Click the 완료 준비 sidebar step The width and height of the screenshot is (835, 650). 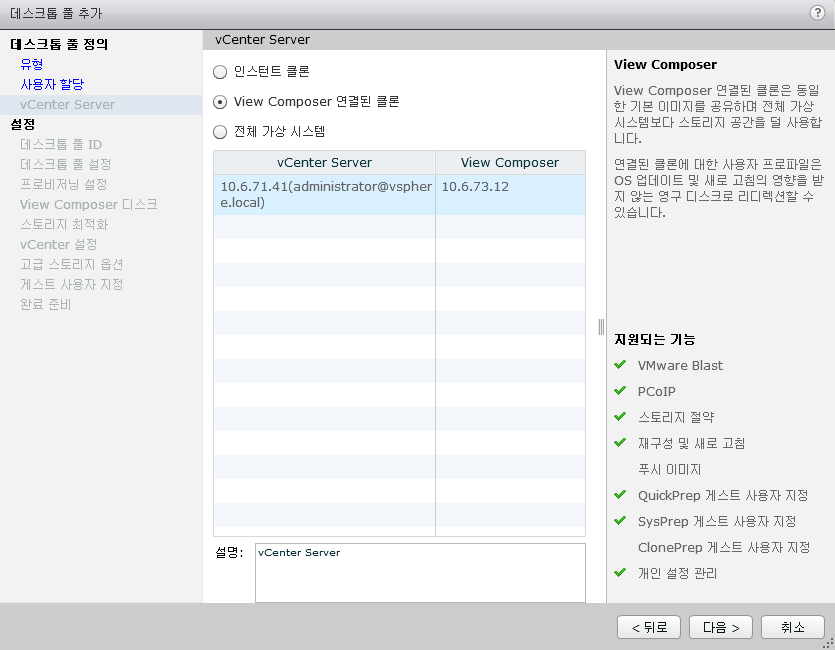coord(45,304)
